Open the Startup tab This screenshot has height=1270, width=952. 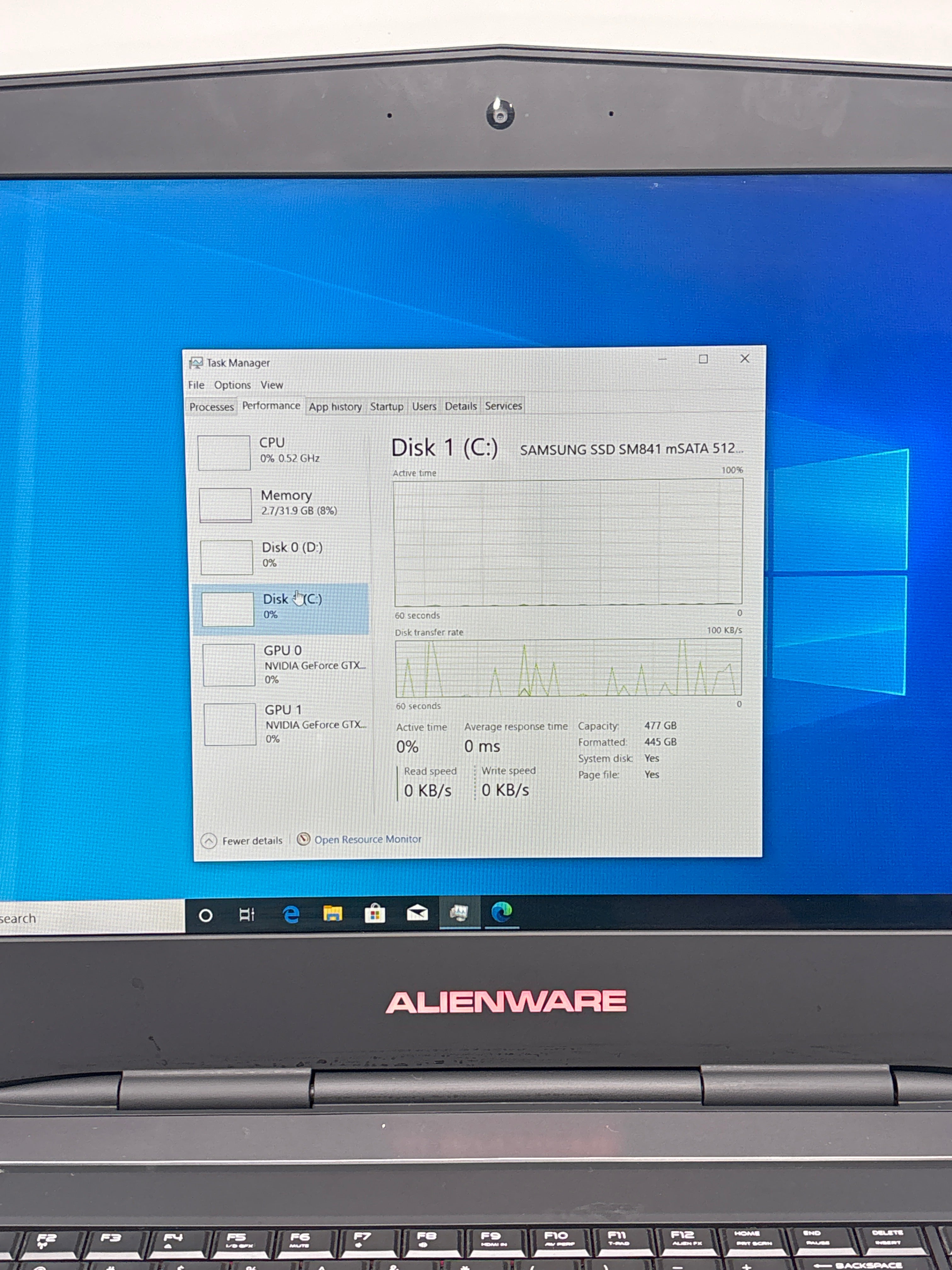[x=387, y=407]
